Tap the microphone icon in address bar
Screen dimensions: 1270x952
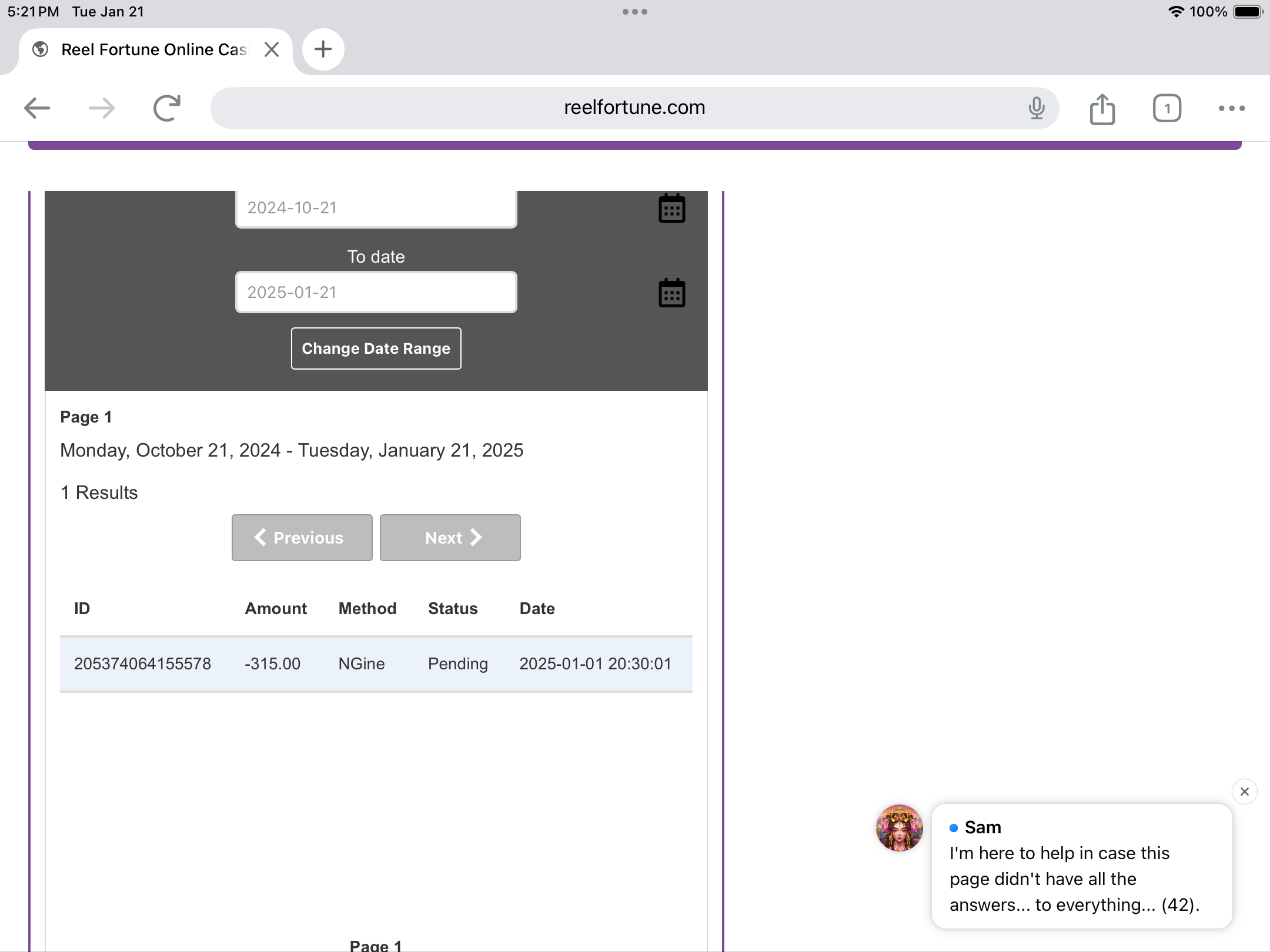(1037, 108)
